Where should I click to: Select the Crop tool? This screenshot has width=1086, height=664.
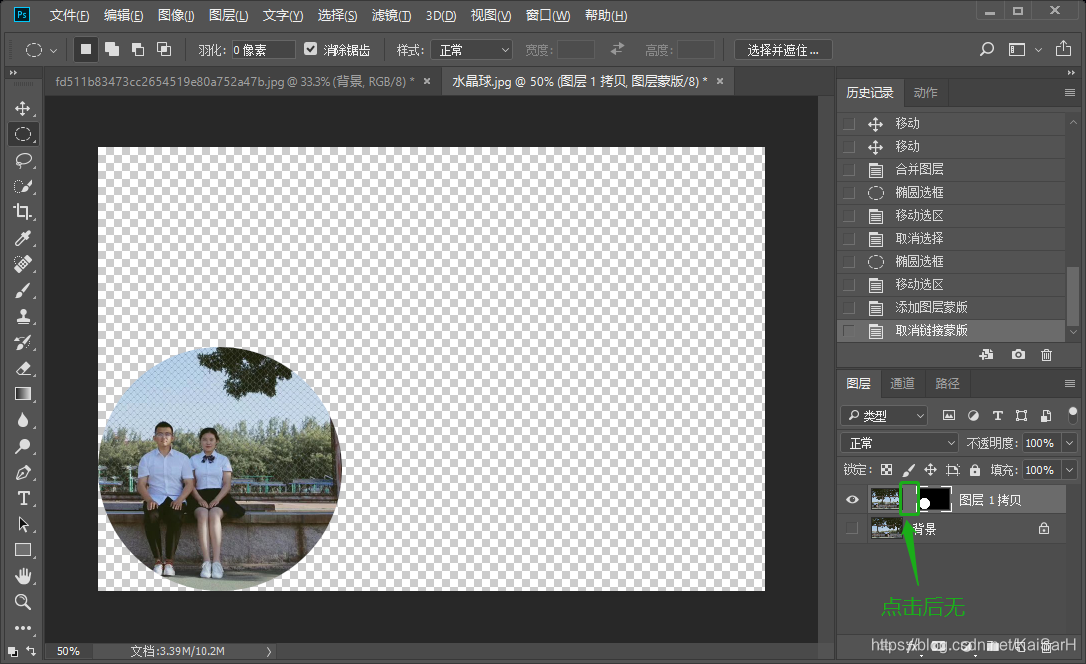[23, 212]
